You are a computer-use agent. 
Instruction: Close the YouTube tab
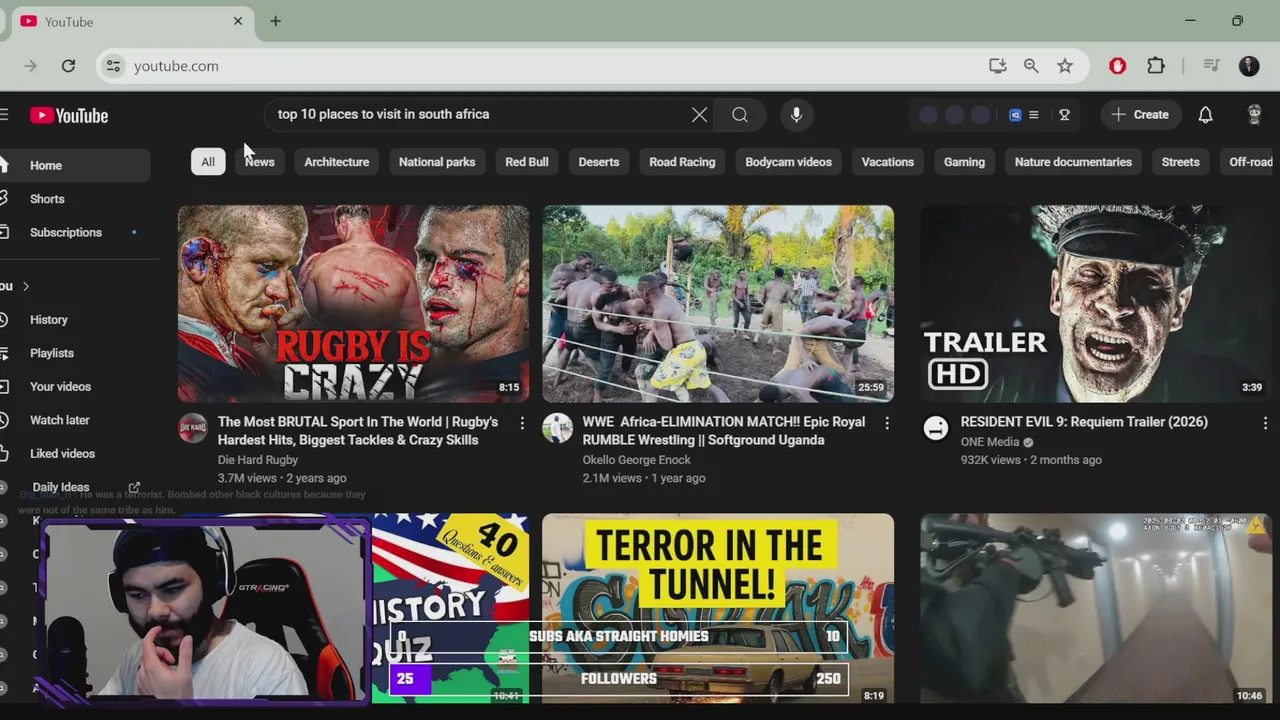click(238, 21)
